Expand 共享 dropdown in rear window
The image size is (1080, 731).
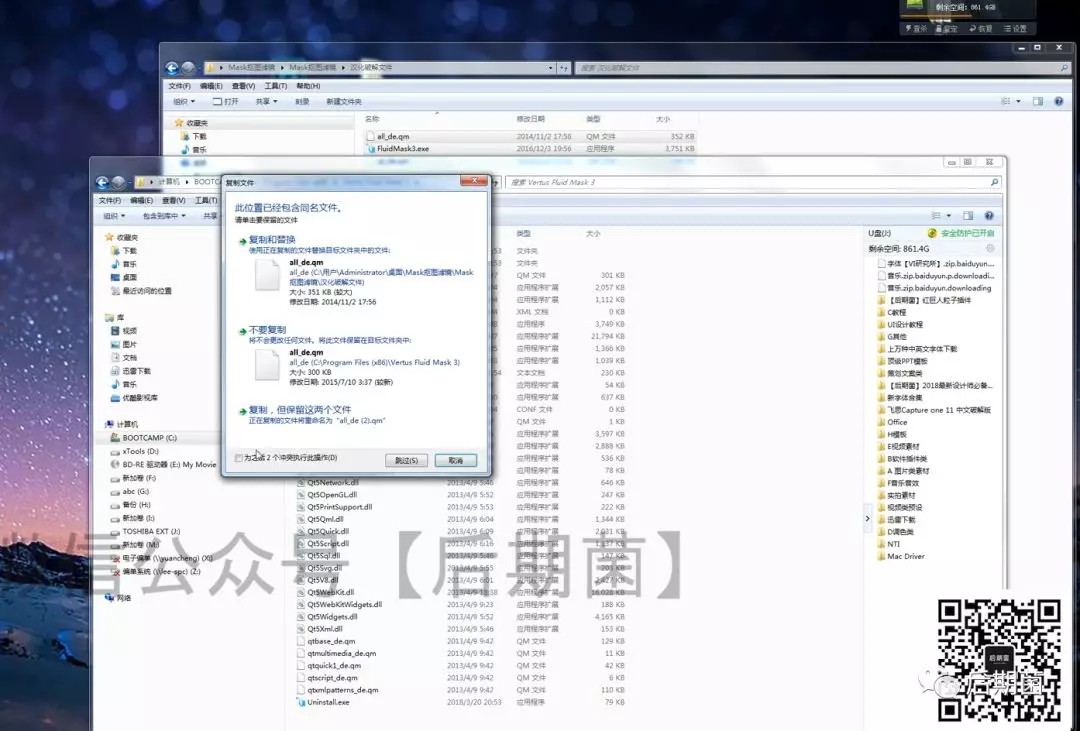pos(267,101)
